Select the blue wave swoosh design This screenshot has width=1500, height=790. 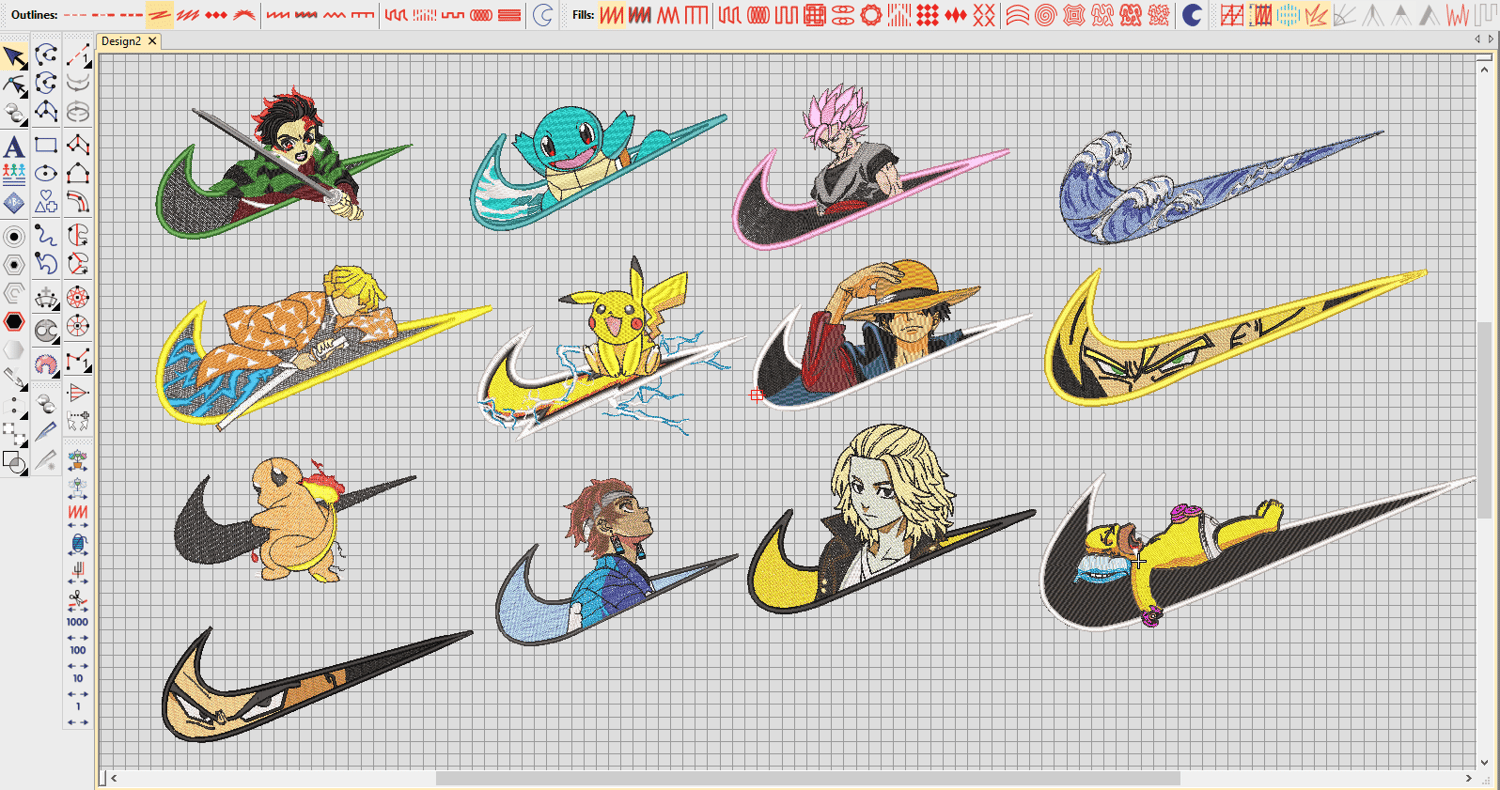[x=1220, y=187]
